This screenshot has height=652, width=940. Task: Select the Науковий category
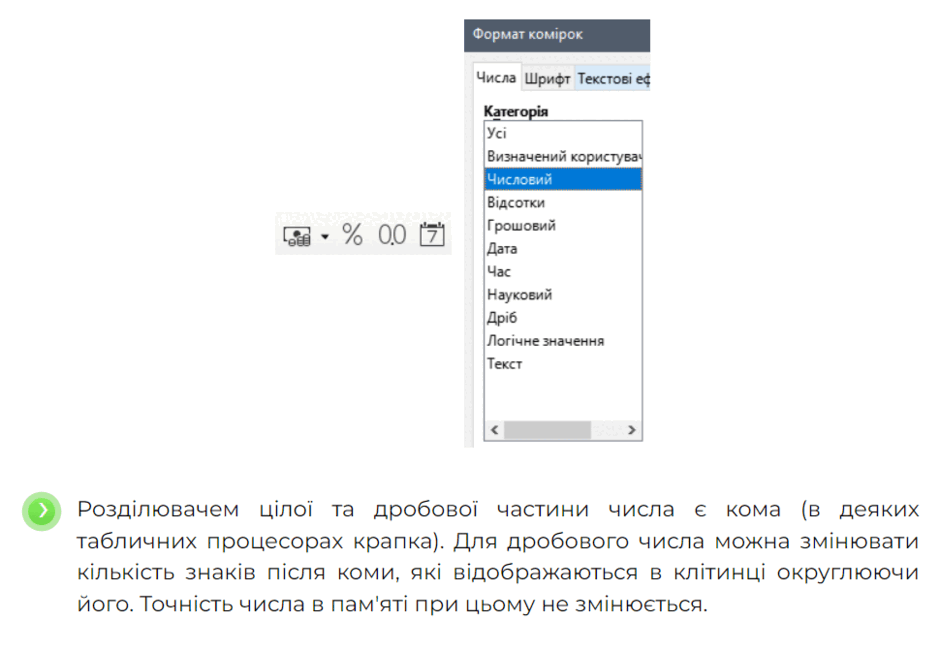(563, 295)
